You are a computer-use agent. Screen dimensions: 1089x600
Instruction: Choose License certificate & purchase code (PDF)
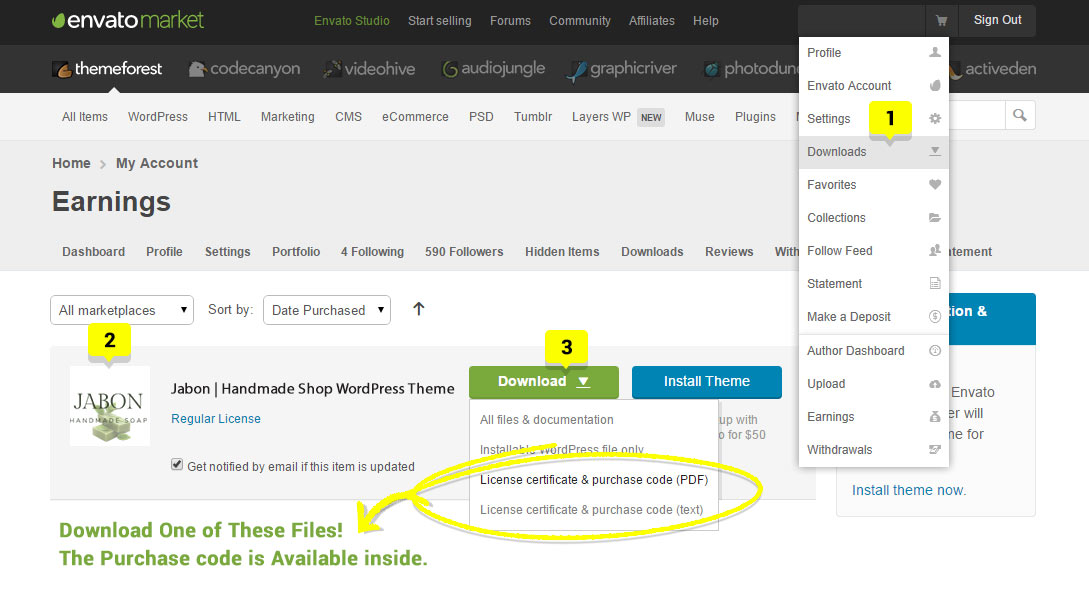pyautogui.click(x=593, y=480)
